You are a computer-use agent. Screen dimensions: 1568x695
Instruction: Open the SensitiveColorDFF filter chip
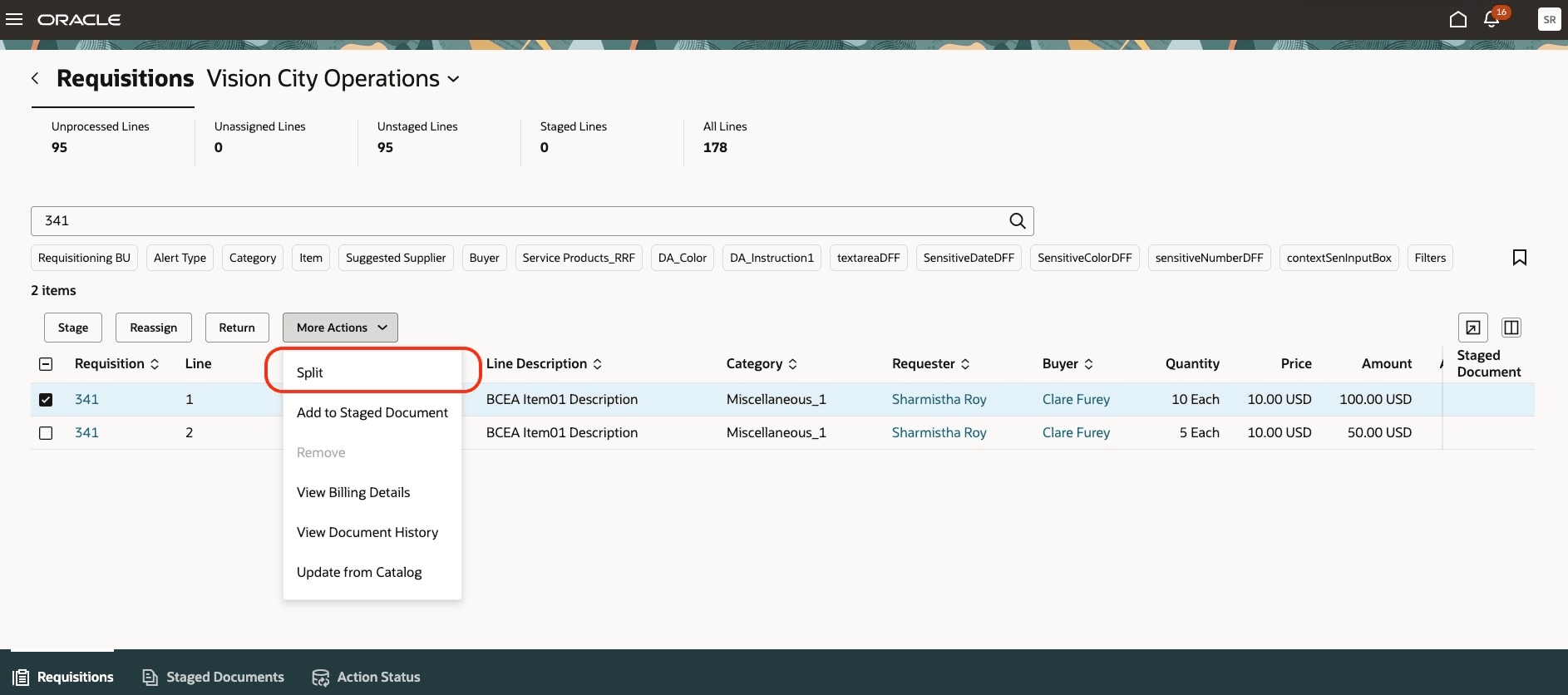(x=1085, y=258)
